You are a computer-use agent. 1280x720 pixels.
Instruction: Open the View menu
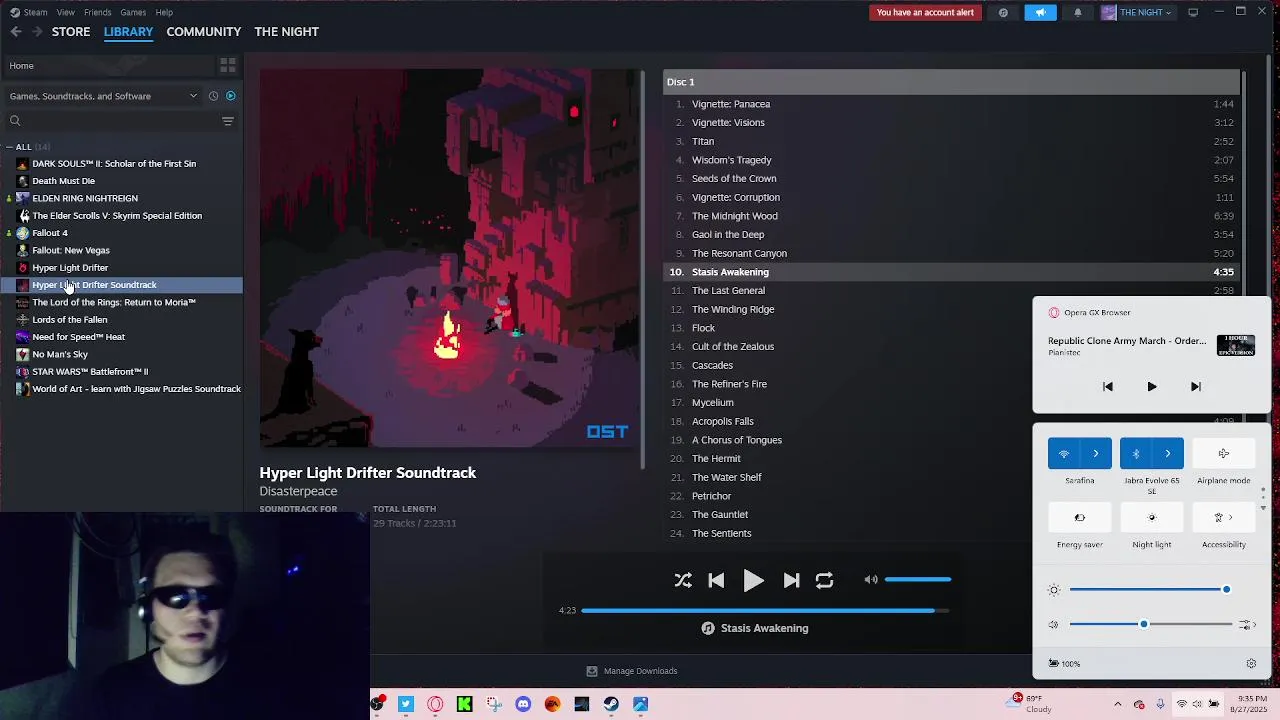click(x=66, y=12)
